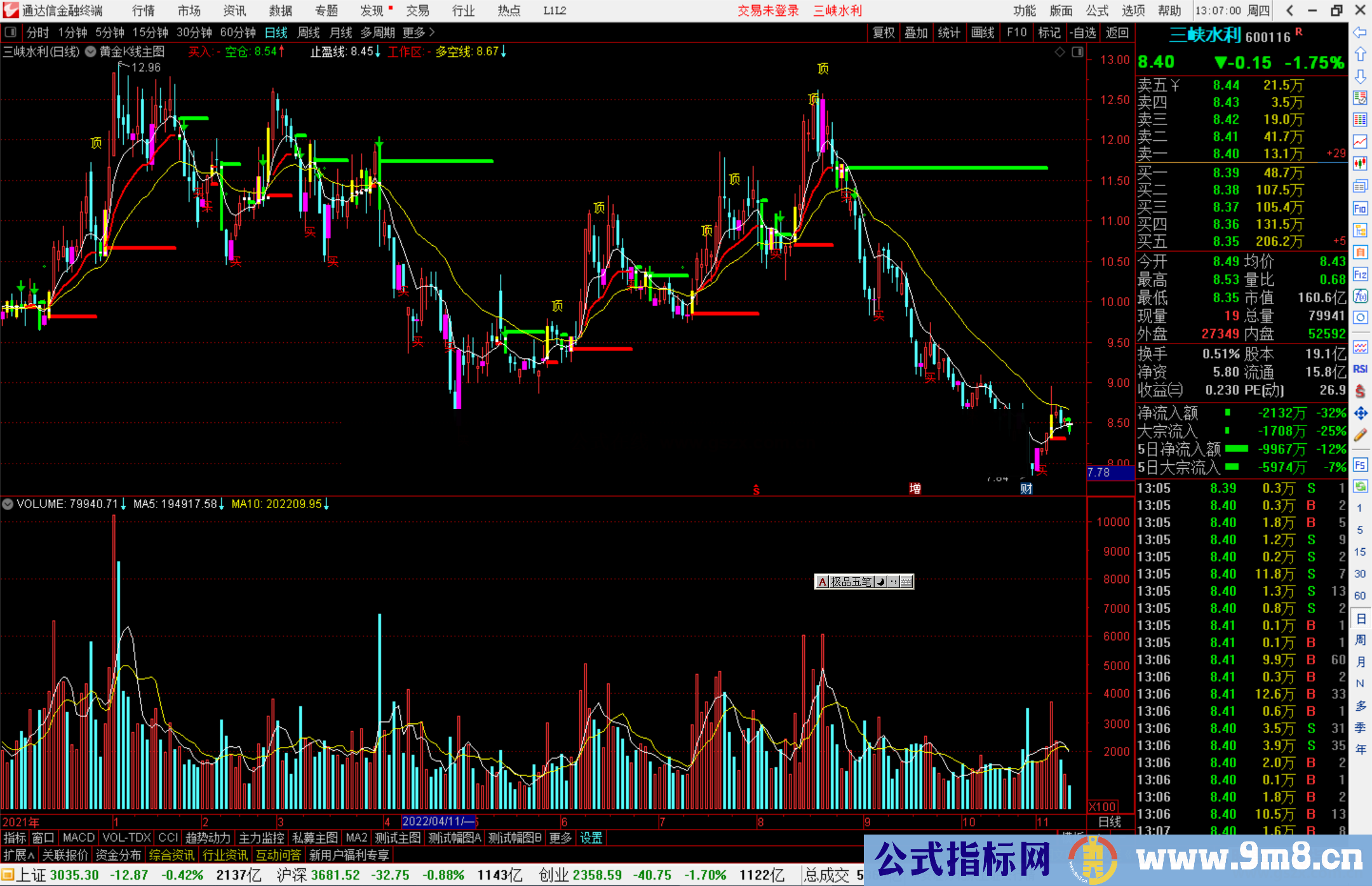This screenshot has height=886, width=1372.
Task: Toggle the chart panel layout square icon
Action: tap(1077, 52)
